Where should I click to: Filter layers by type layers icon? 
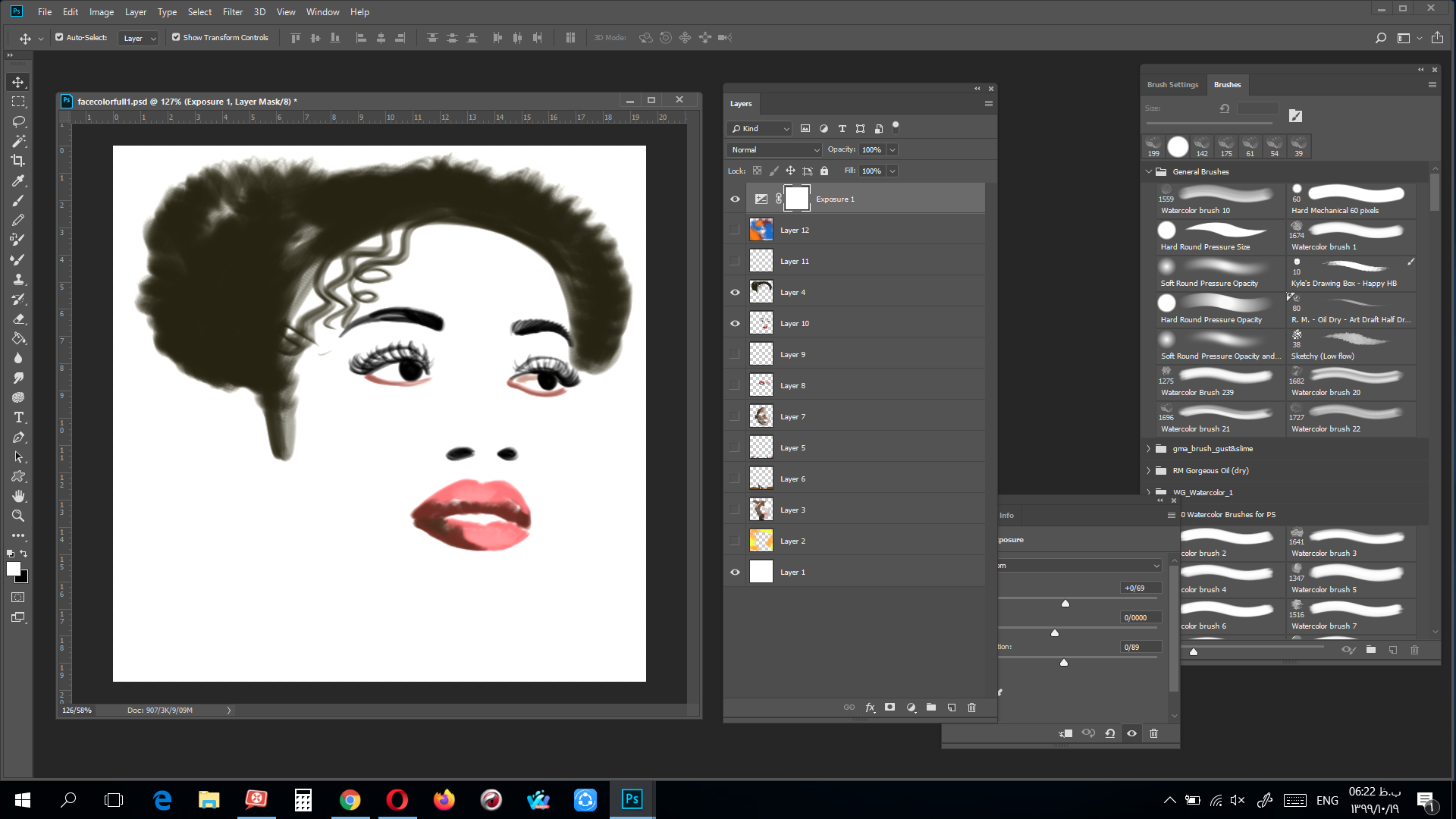pos(842,129)
